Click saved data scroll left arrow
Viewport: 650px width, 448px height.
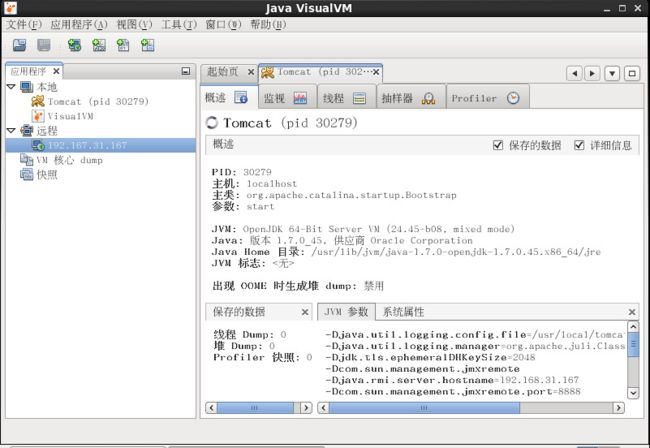(211, 408)
